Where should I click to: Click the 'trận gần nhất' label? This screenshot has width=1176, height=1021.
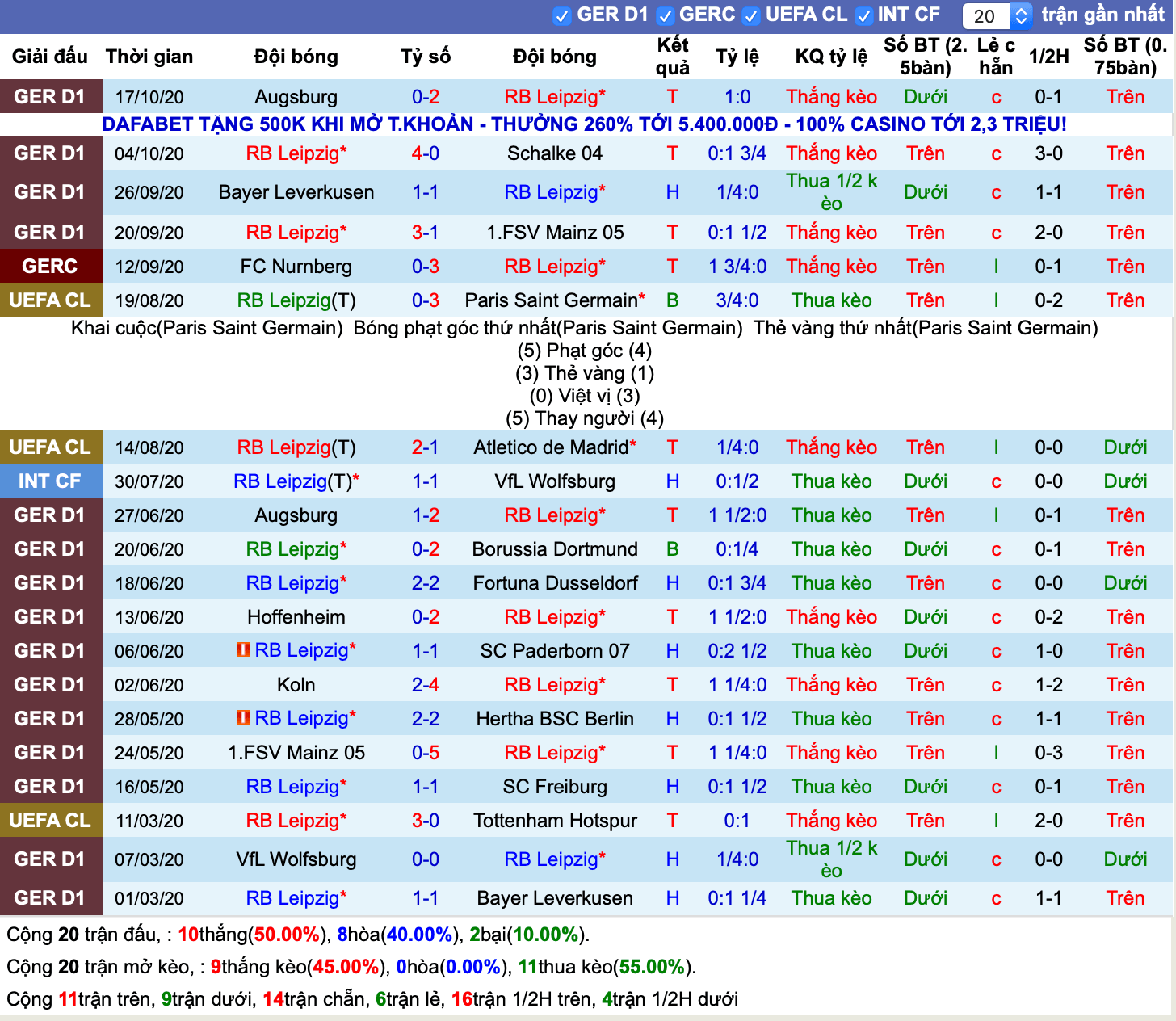coord(1102,15)
